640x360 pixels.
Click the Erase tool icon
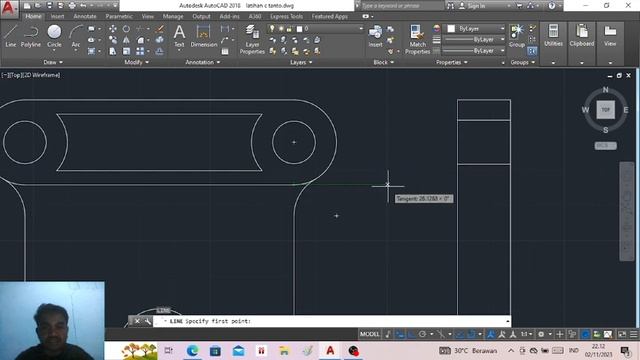point(160,29)
